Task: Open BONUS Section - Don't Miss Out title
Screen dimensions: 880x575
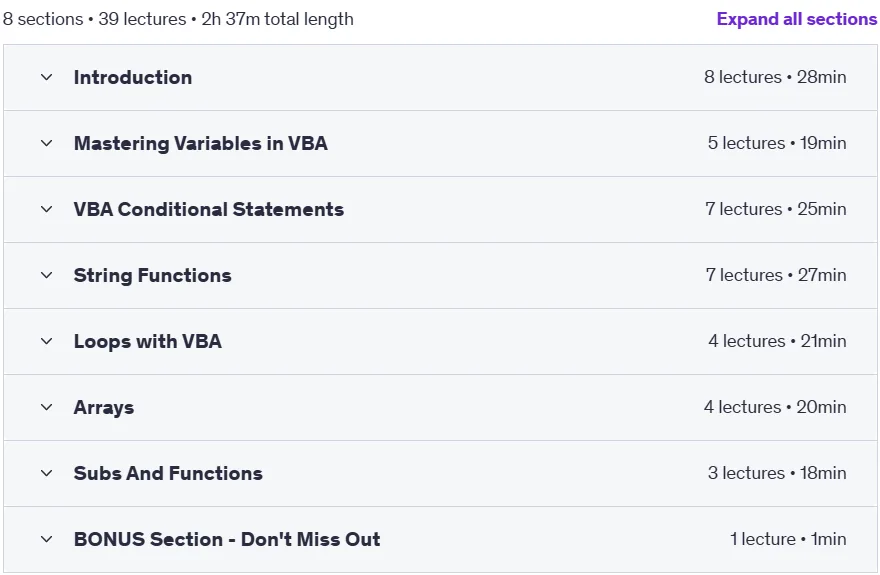Action: [x=227, y=539]
